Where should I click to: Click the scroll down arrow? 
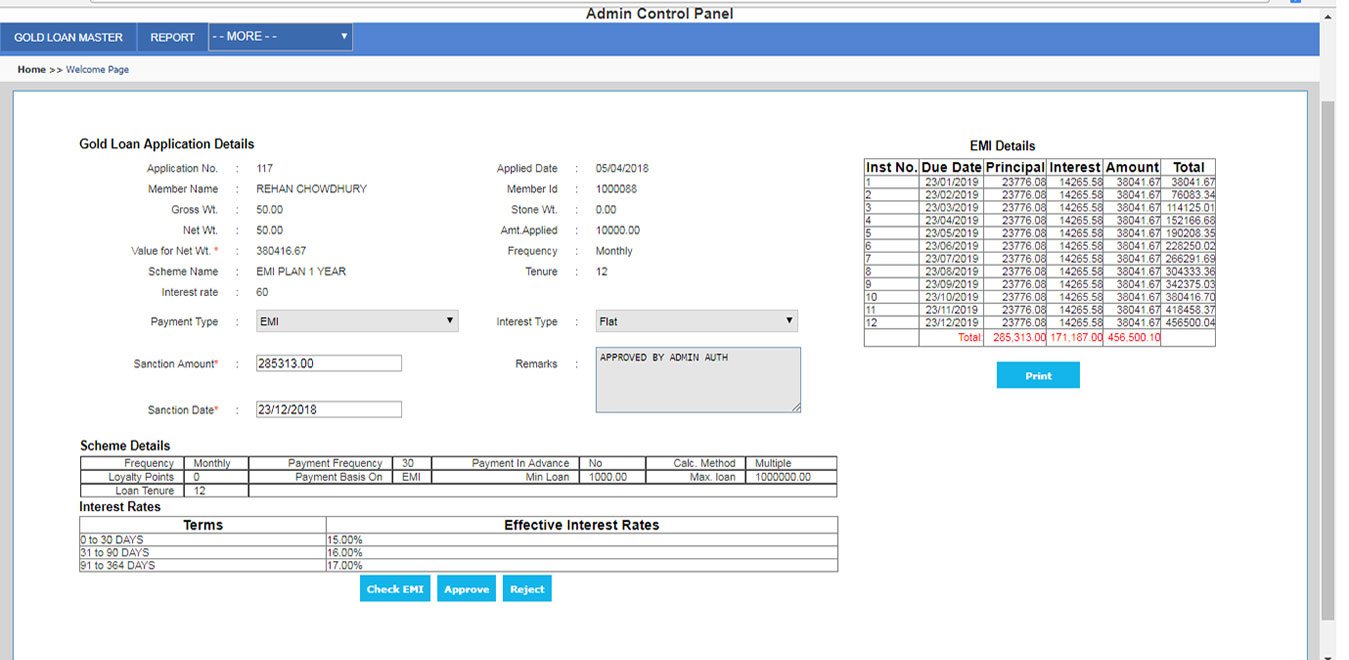click(1328, 655)
